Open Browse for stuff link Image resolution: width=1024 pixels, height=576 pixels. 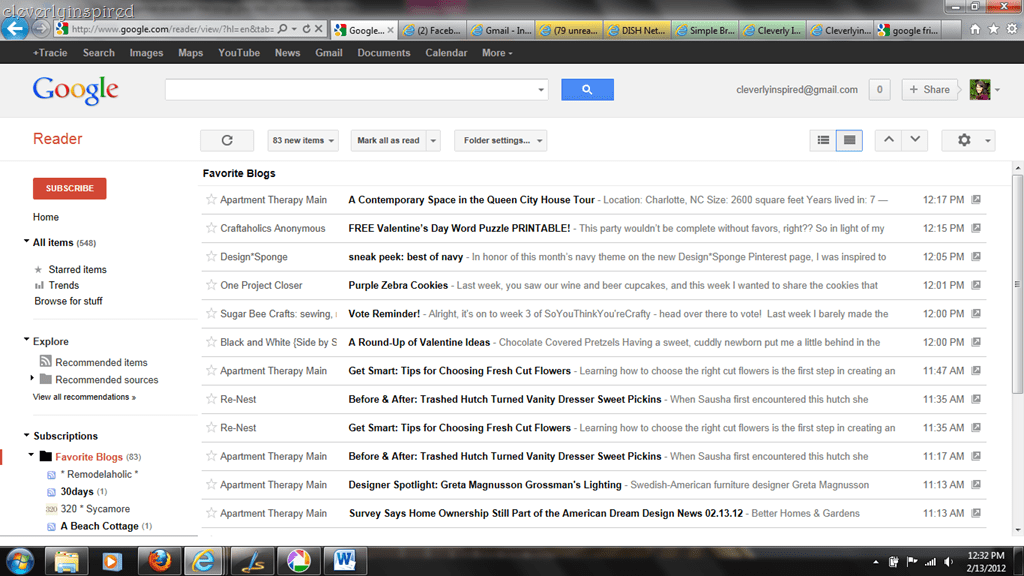point(69,301)
